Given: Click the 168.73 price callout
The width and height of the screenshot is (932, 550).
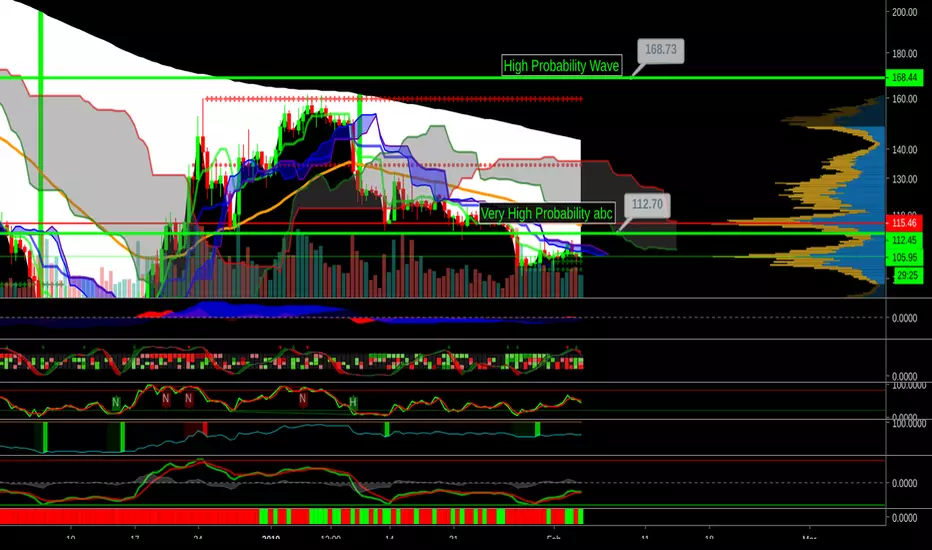Looking at the screenshot, I should tap(660, 50).
